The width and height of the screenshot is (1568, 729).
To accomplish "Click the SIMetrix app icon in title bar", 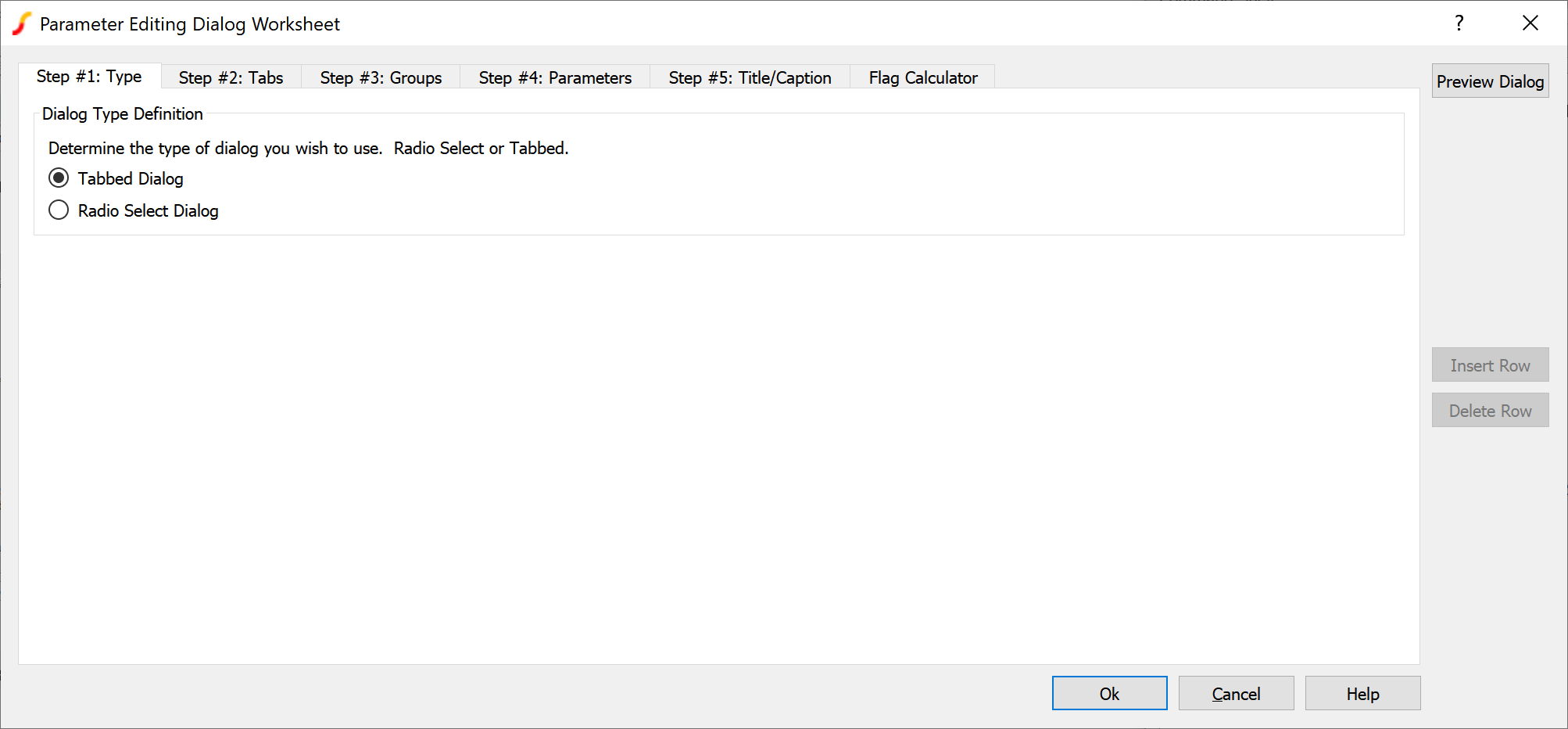I will [22, 23].
